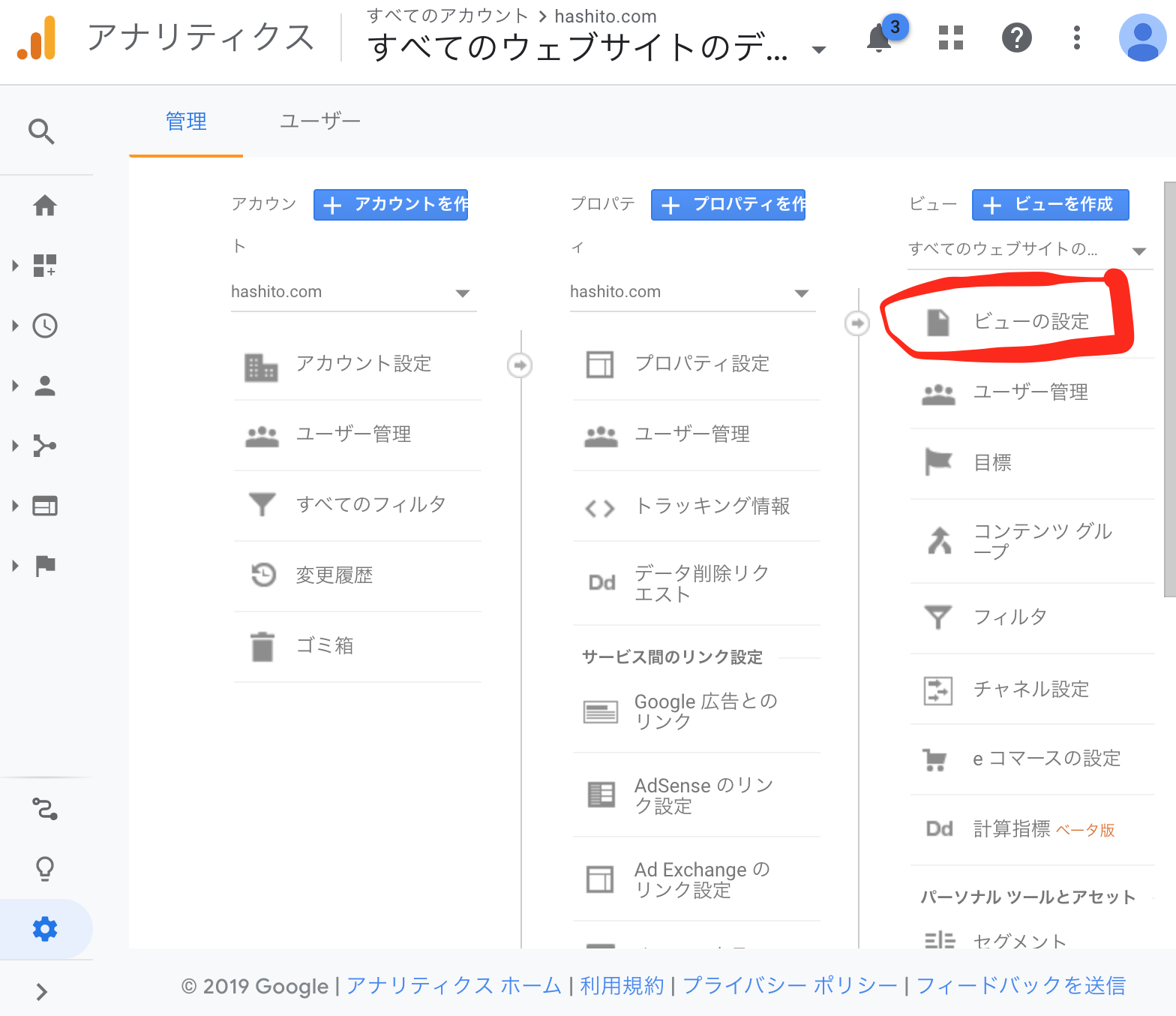This screenshot has height=1016, width=1176.
Task: Click the プロパティを作成 button
Action: pos(728,205)
